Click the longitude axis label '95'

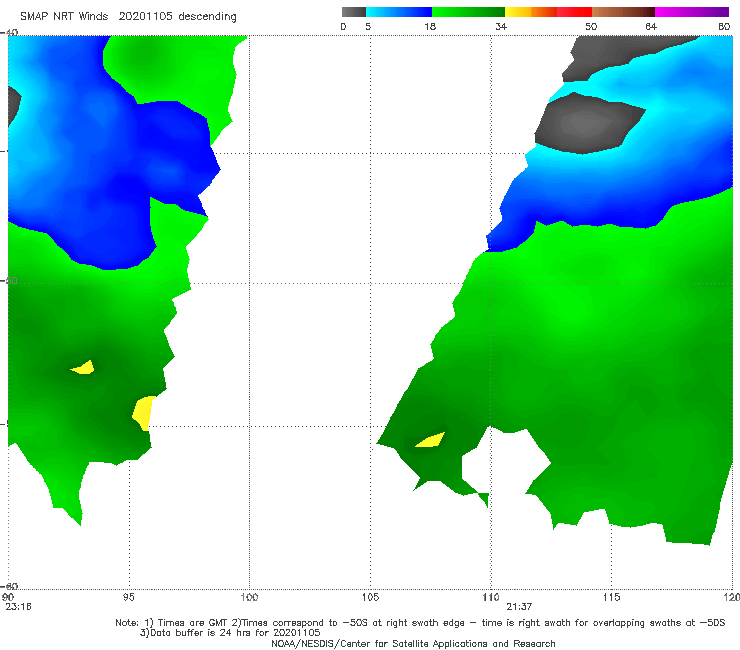(x=128, y=597)
